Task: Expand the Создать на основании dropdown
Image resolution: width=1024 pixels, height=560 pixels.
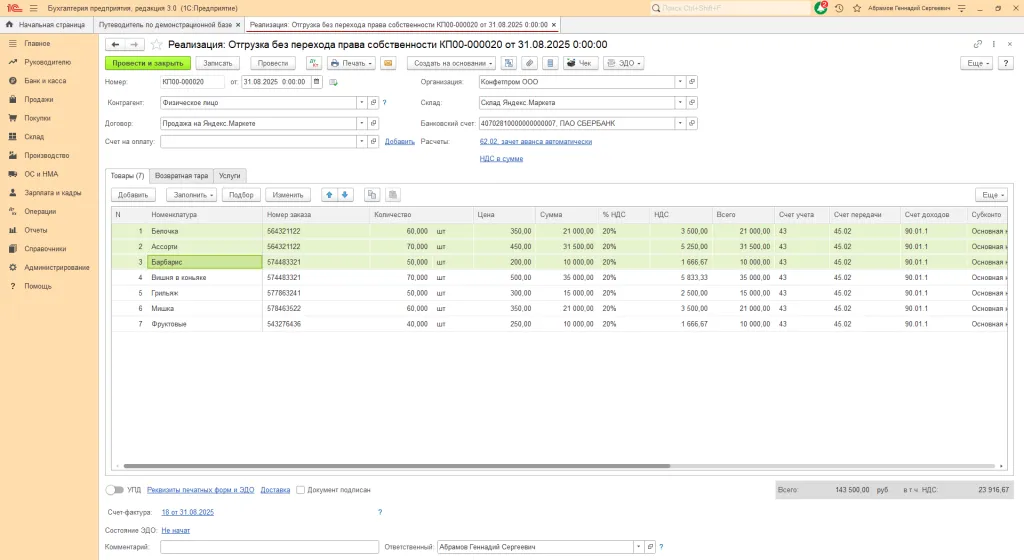Action: coord(450,63)
